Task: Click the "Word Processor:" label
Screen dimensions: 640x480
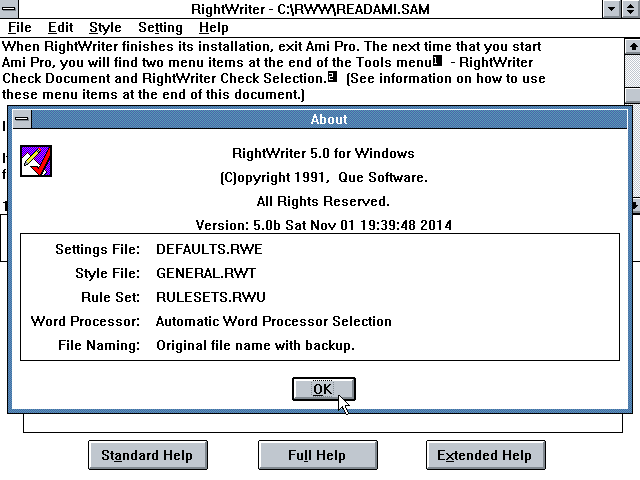Action: click(x=85, y=321)
